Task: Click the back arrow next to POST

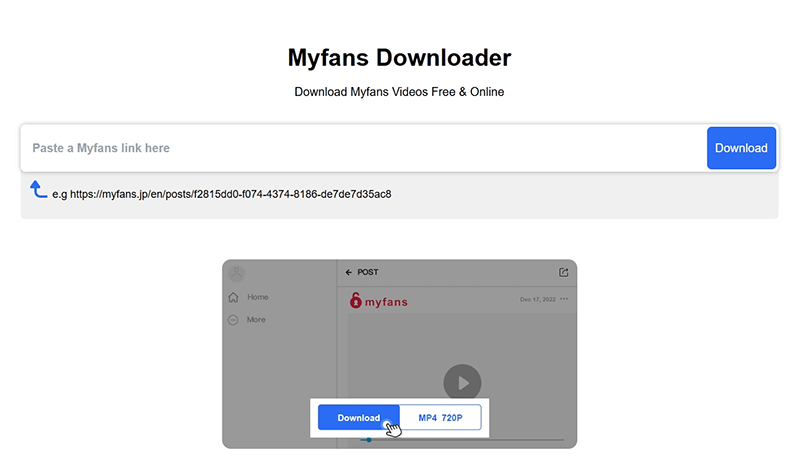Action: 348,273
